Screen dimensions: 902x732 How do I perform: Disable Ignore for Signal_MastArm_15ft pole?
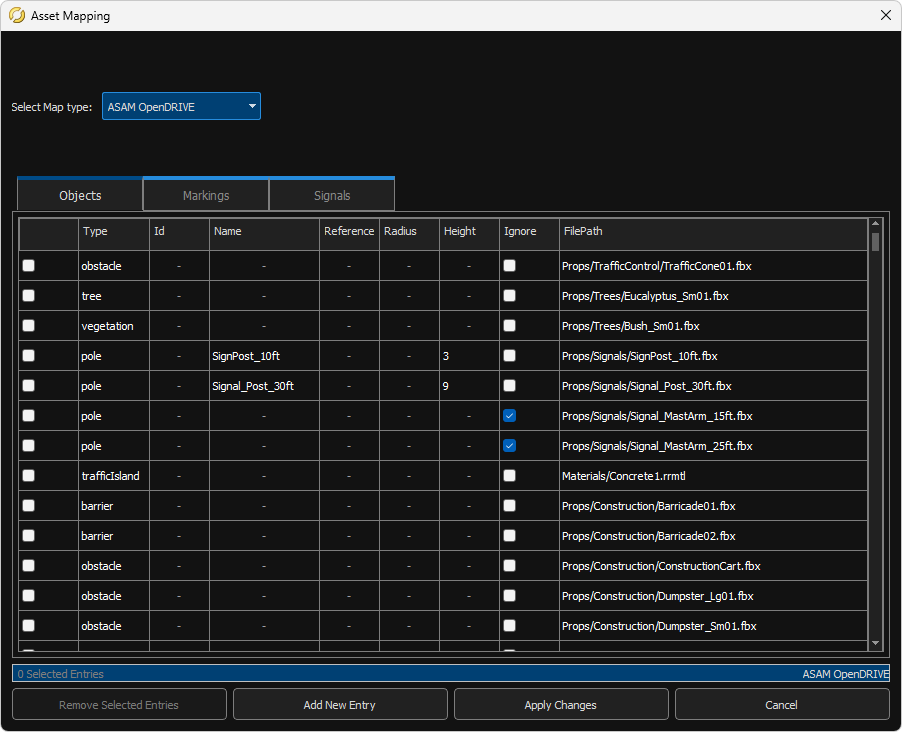click(509, 415)
